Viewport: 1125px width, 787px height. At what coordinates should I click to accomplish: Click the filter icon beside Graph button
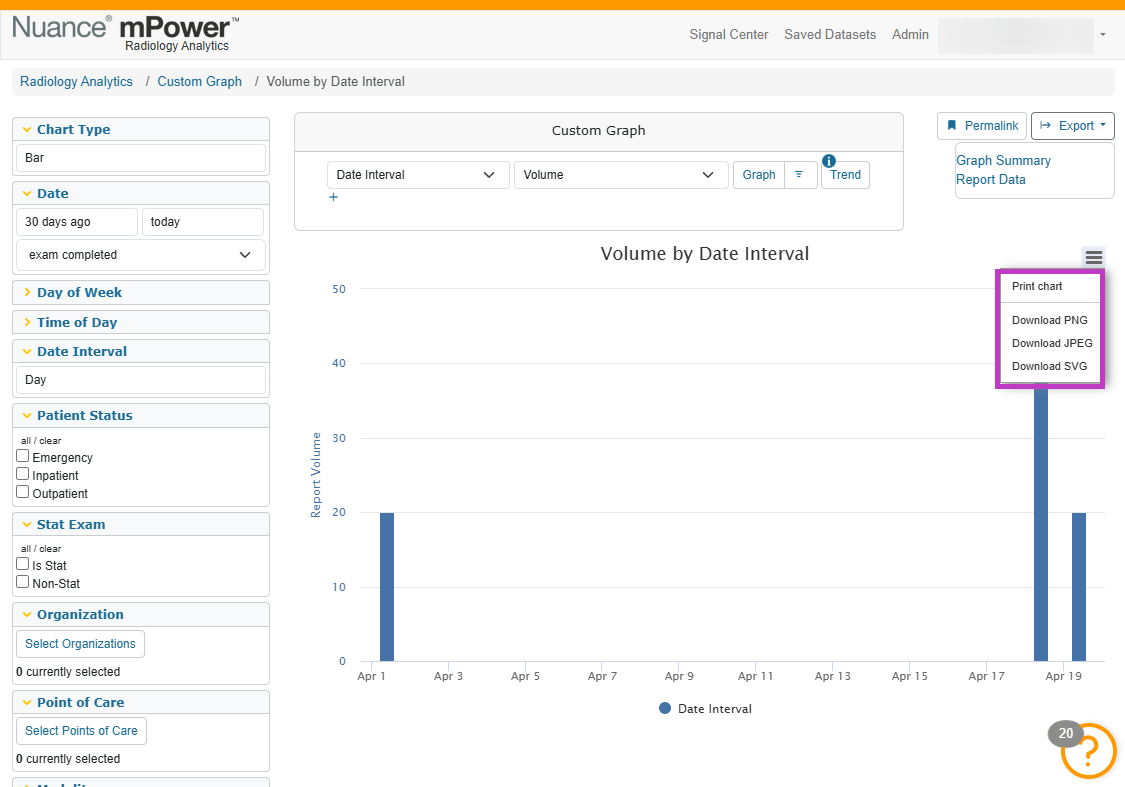[799, 174]
